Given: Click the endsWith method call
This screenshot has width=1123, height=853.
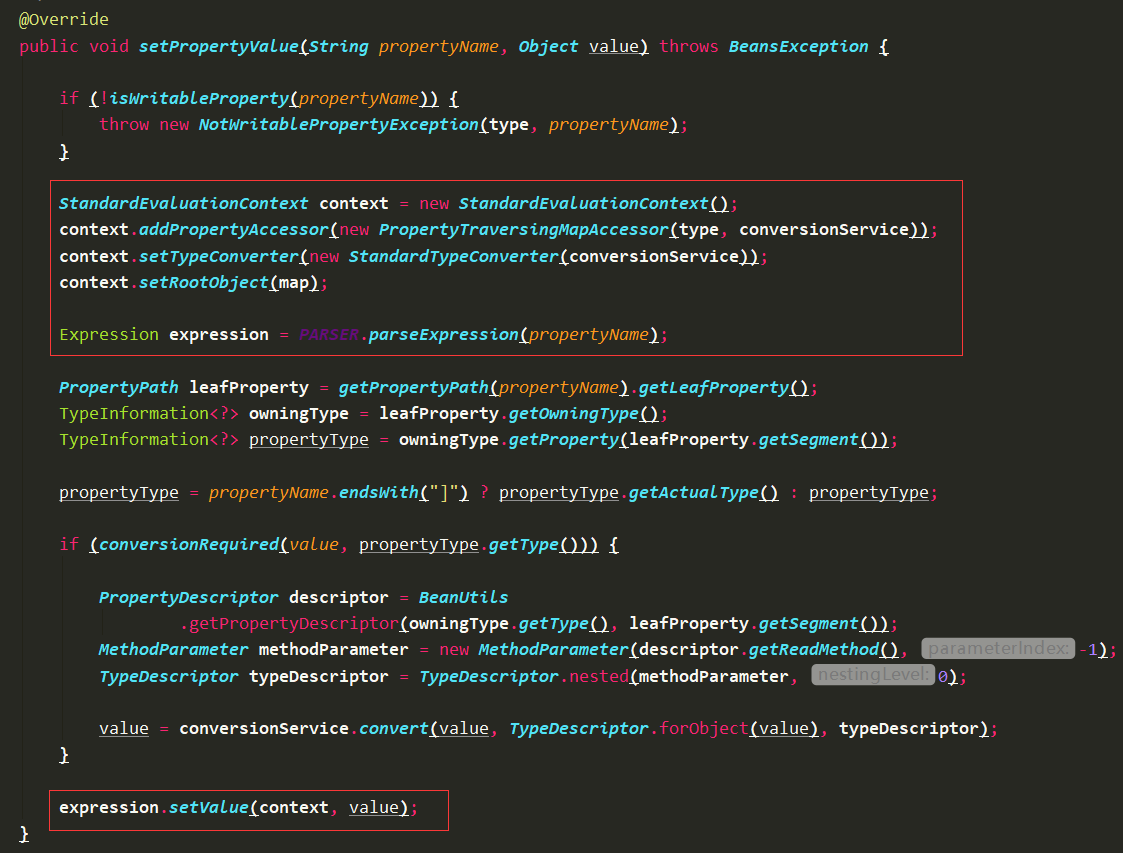Looking at the screenshot, I should click(x=378, y=493).
